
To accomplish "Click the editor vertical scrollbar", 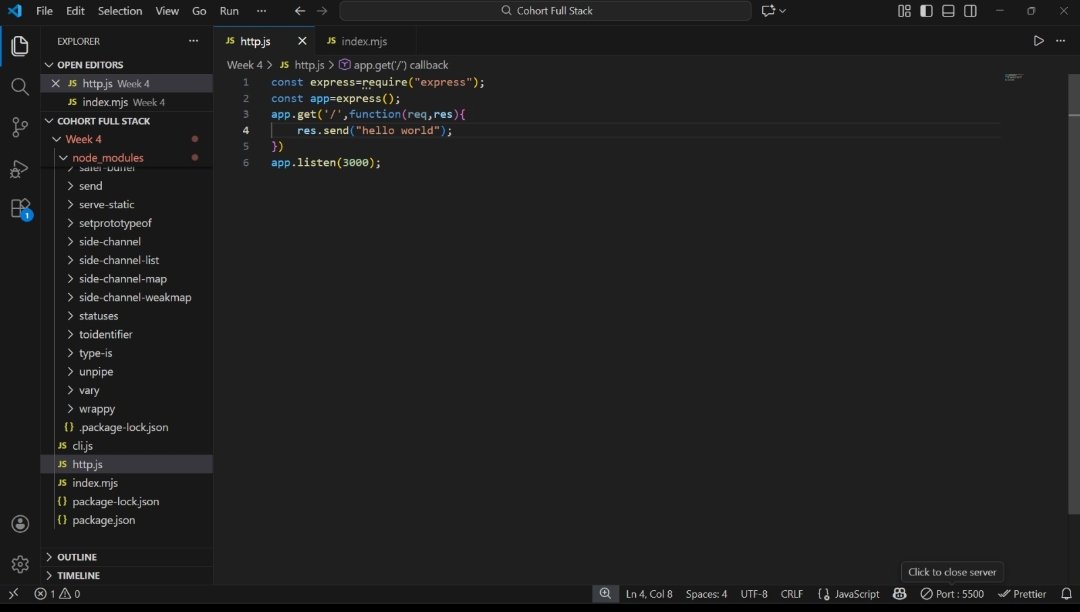I will coord(1074,293).
